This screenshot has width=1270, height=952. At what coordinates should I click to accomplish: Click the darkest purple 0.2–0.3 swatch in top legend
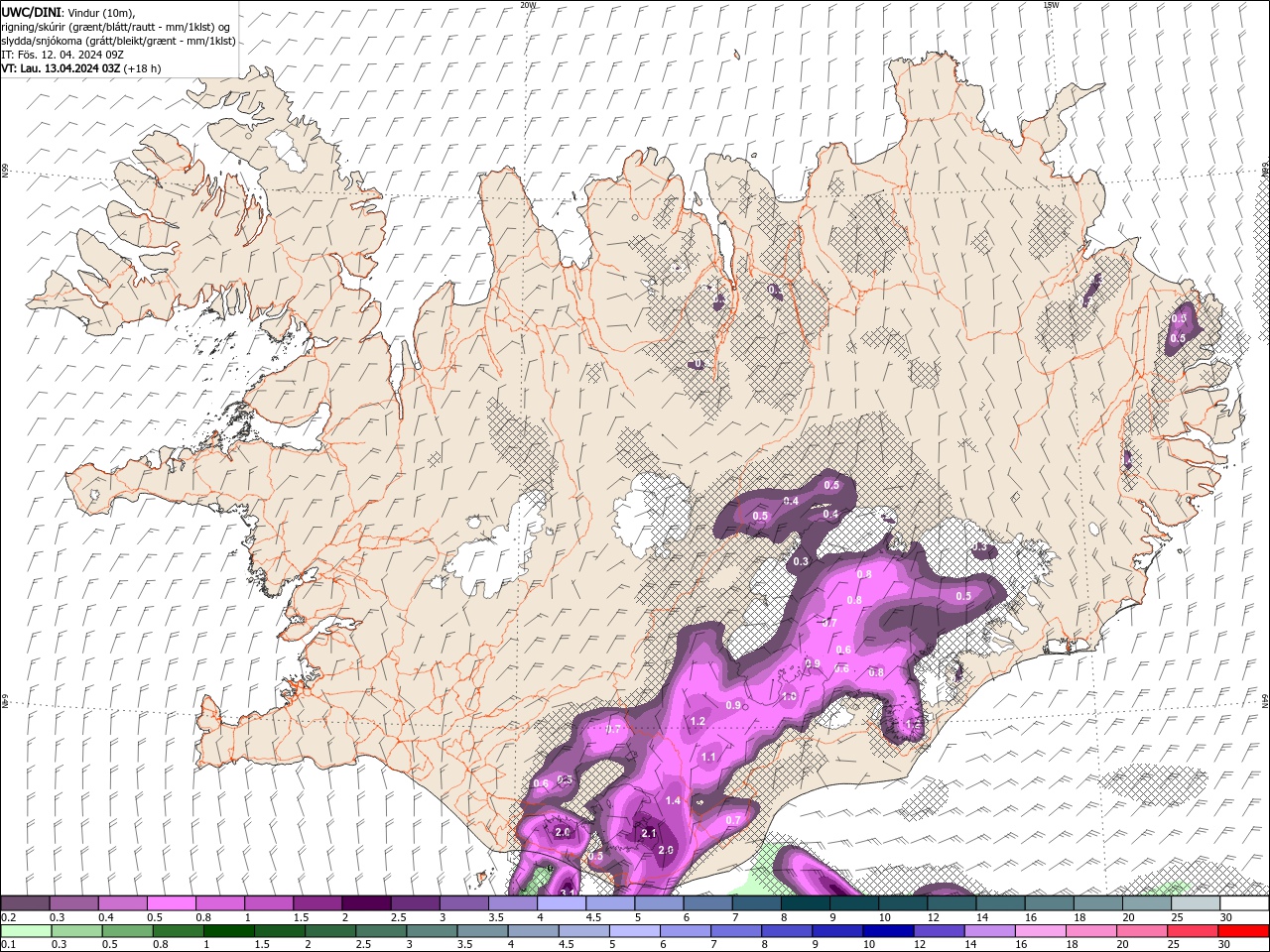(x=25, y=903)
